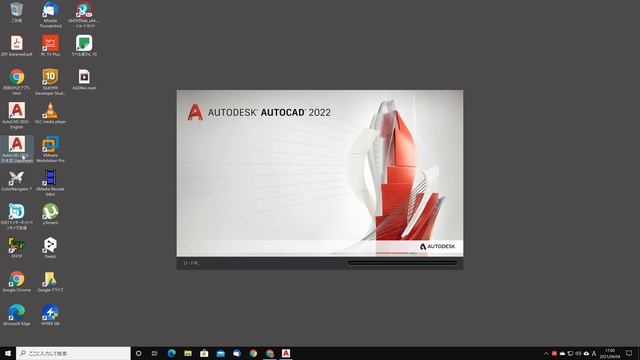Click the Cortana circle on the taskbar

pyautogui.click(x=138, y=353)
